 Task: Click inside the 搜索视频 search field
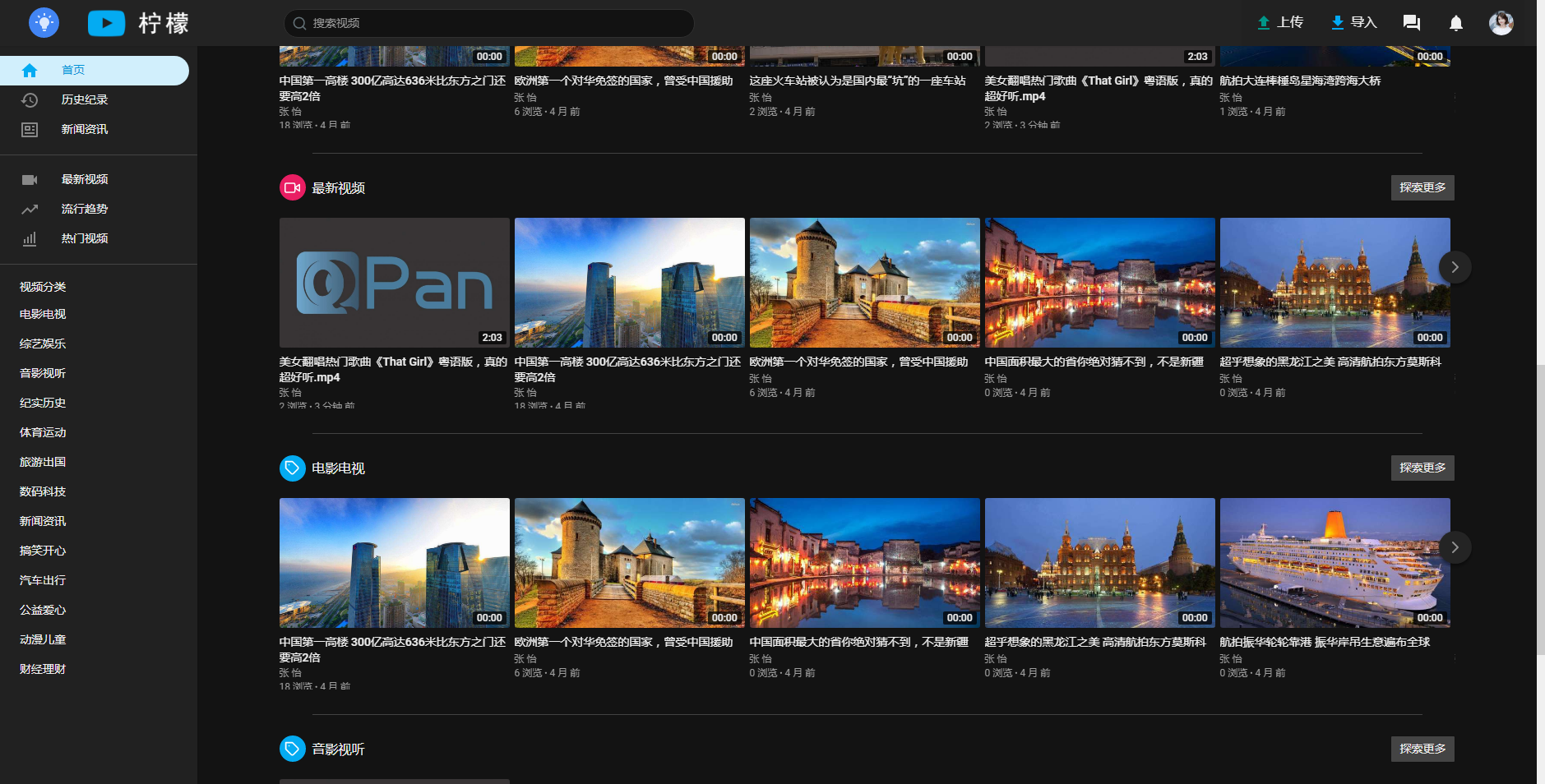click(x=488, y=23)
